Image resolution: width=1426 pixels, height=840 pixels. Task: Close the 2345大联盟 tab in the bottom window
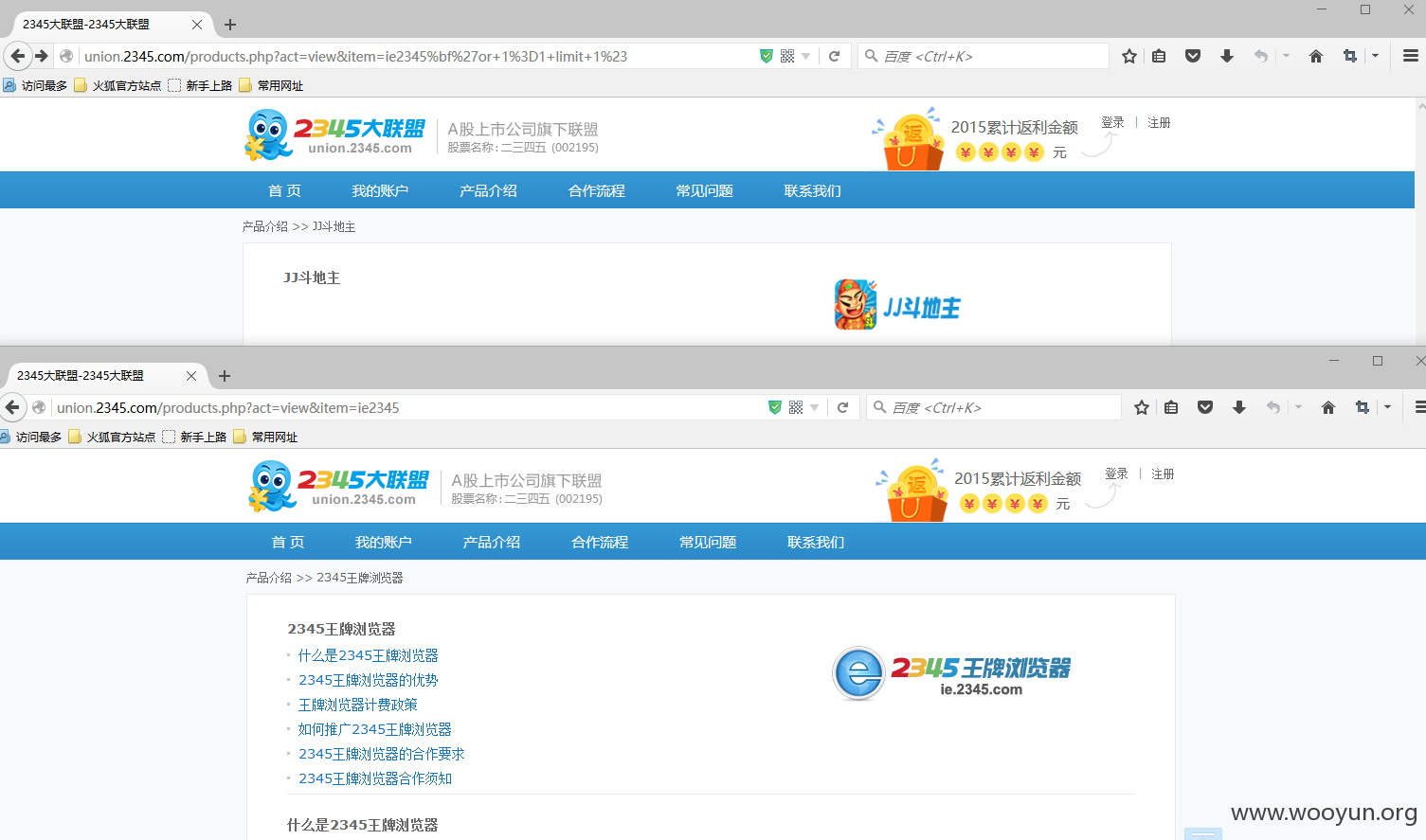191,376
